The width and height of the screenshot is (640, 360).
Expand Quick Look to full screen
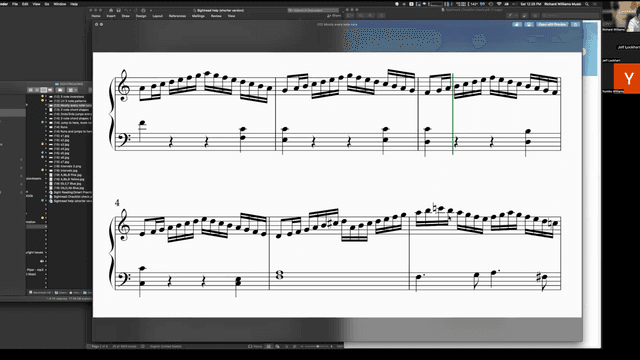[x=101, y=24]
